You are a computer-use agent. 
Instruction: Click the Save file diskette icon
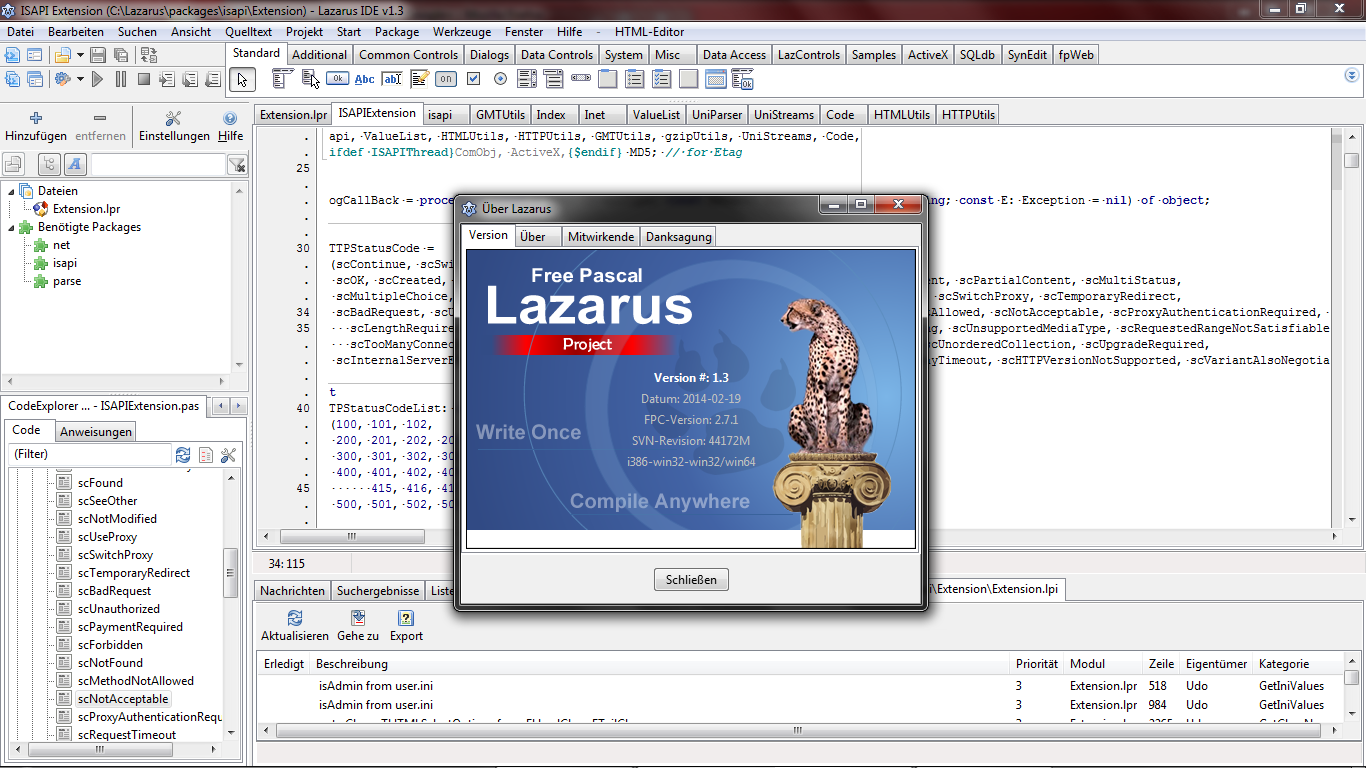[x=98, y=55]
